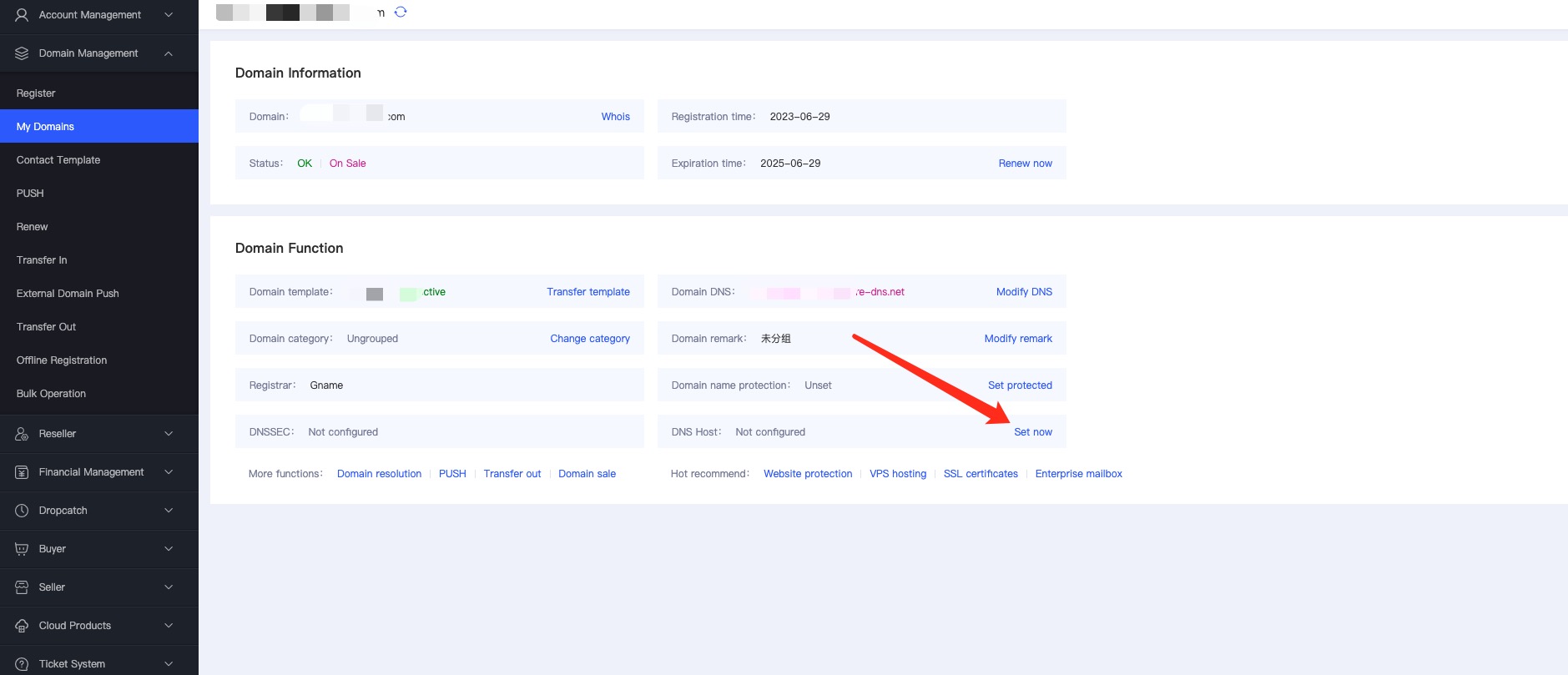This screenshot has height=675, width=1568.
Task: Select Contact Template menu item
Action: point(58,160)
